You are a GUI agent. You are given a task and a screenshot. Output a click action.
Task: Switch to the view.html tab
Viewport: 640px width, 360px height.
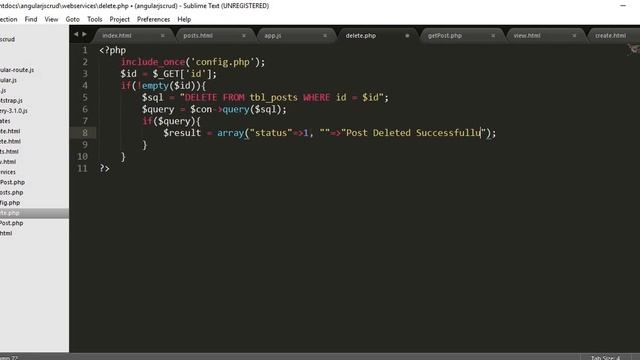[x=527, y=36]
